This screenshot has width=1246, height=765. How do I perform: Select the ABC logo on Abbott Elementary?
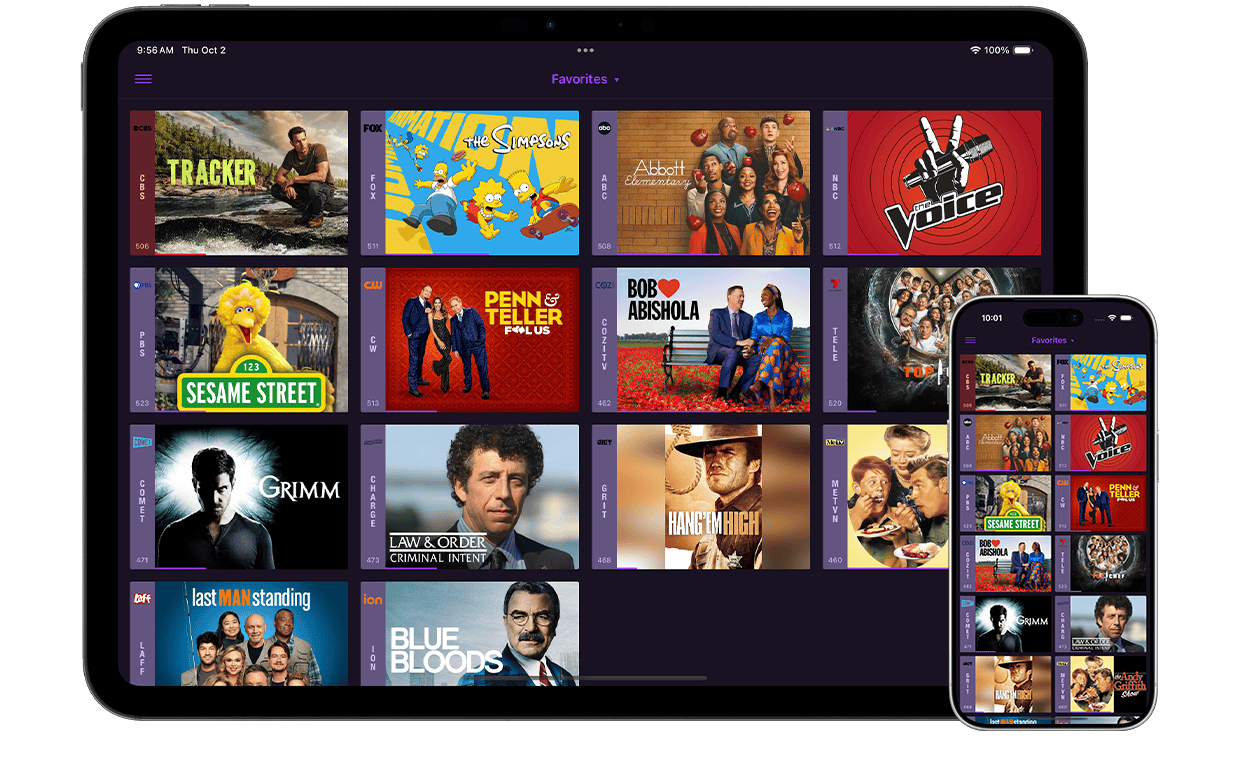pyautogui.click(x=604, y=128)
